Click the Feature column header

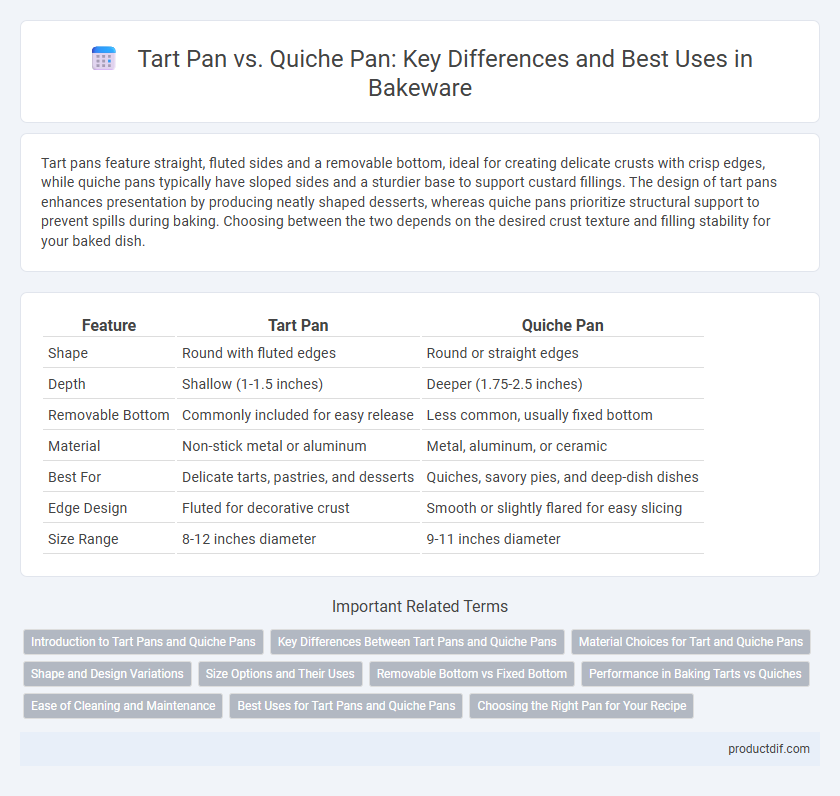(109, 325)
